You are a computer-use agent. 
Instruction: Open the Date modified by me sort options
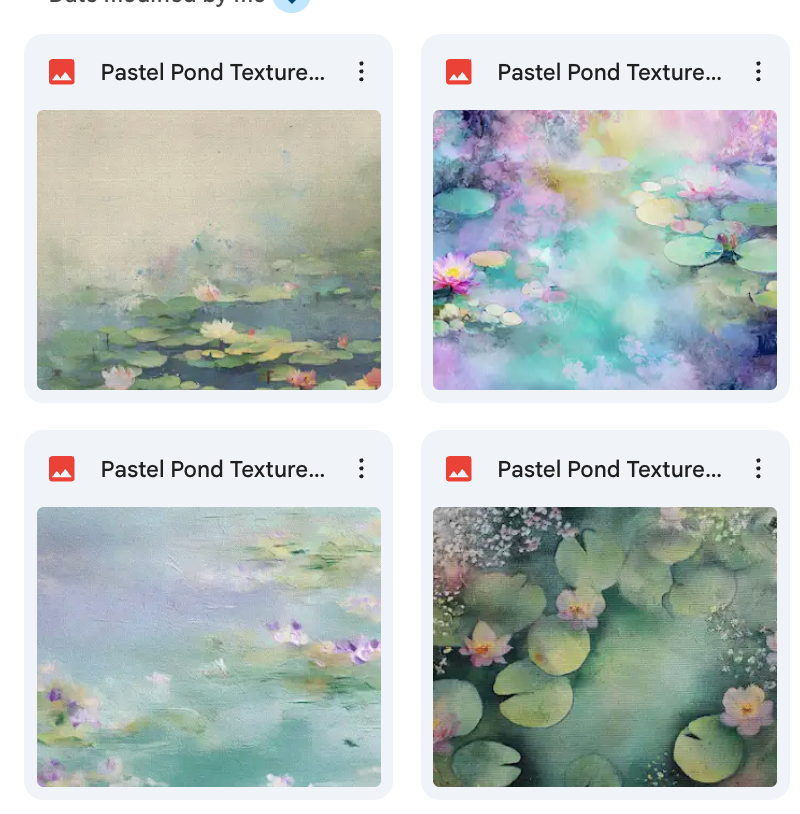click(157, 3)
